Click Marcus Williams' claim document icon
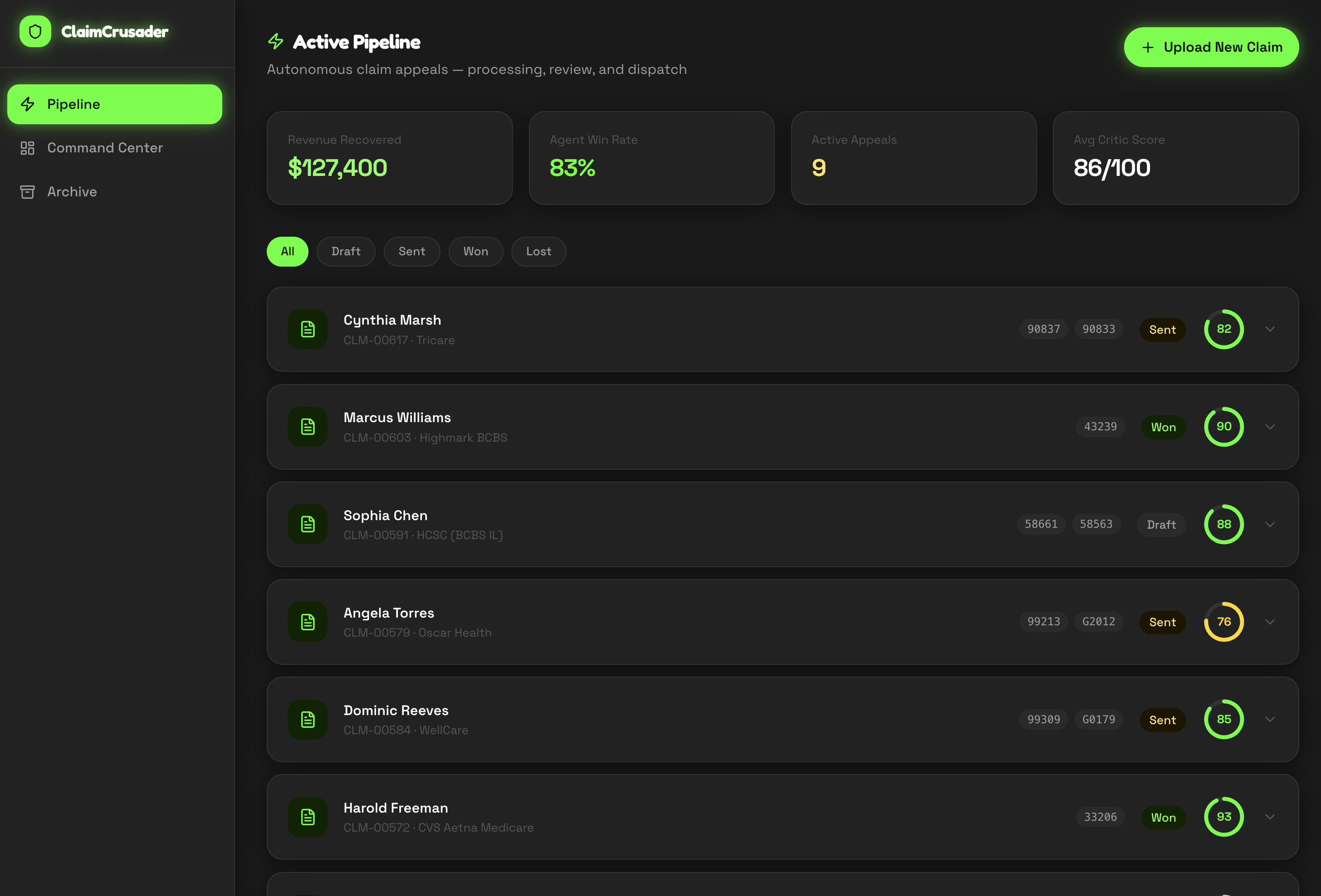The height and width of the screenshot is (896, 1321). pos(308,427)
